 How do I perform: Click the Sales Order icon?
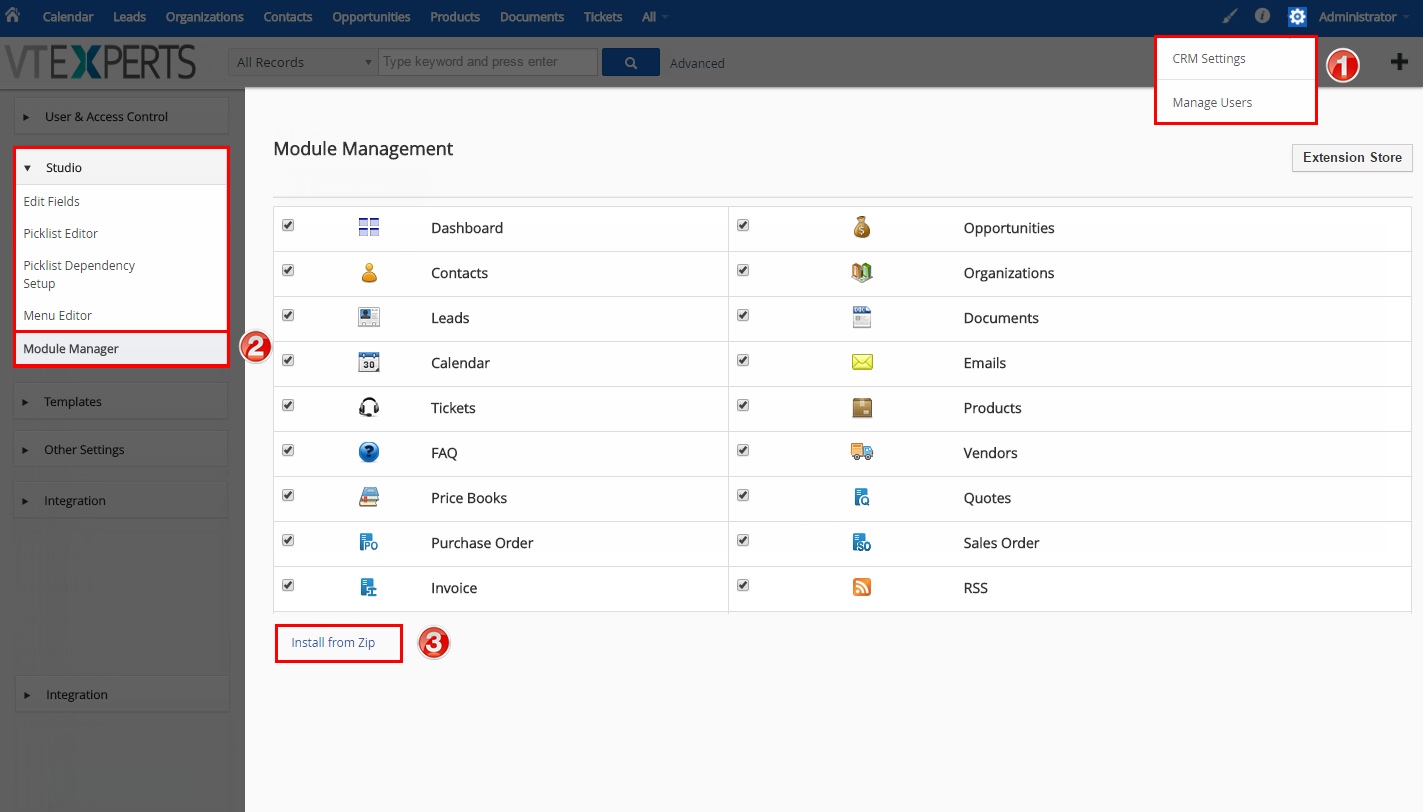coord(862,542)
